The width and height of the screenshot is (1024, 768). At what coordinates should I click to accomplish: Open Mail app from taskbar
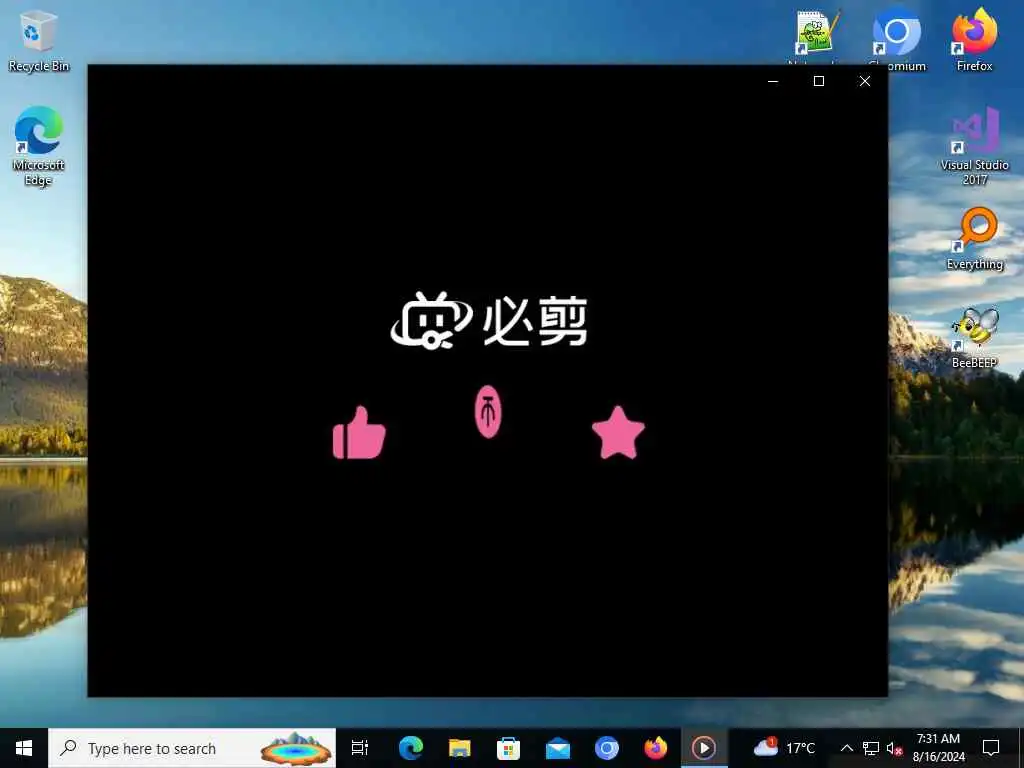click(558, 748)
